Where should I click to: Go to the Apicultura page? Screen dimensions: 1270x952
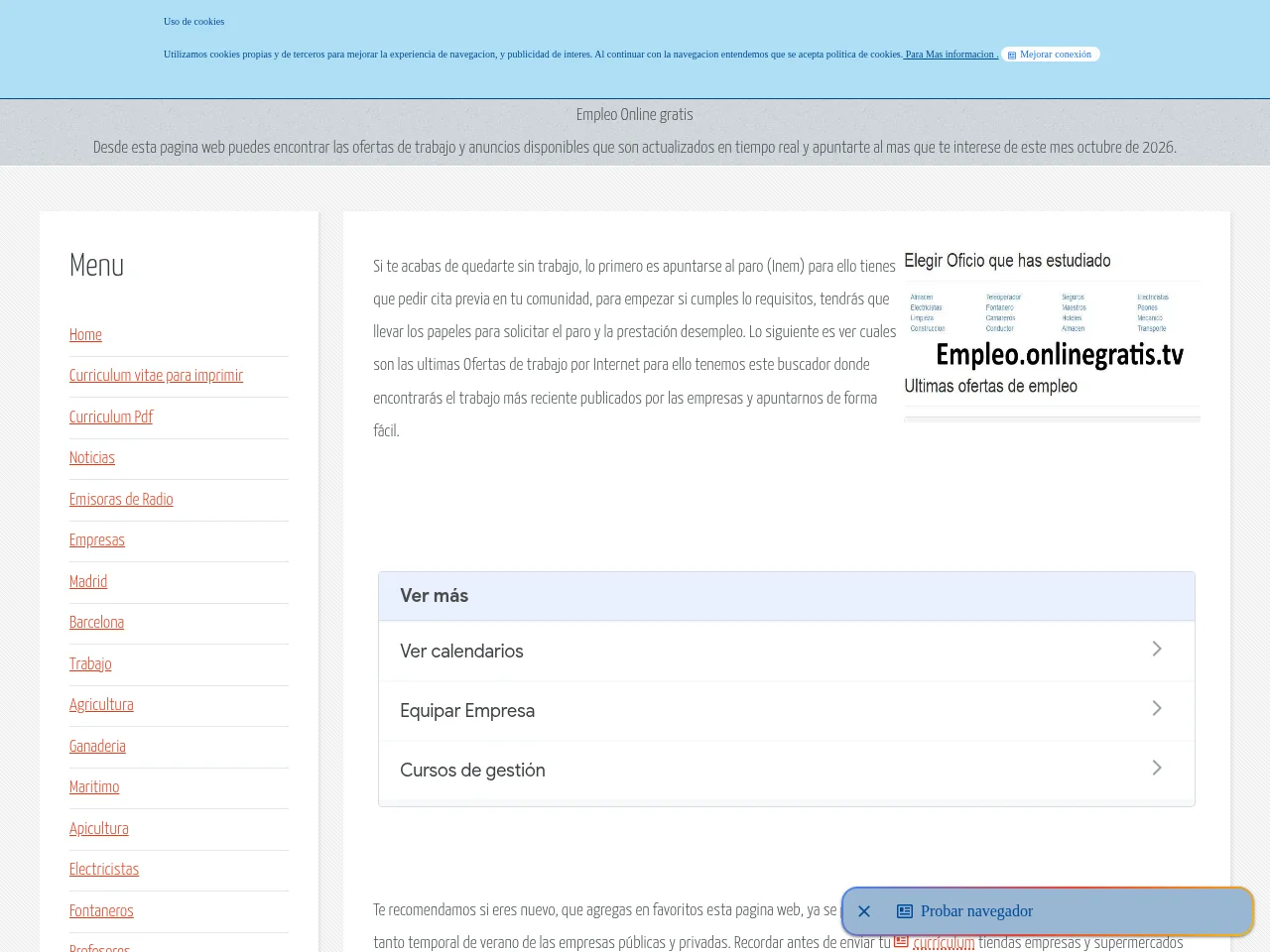click(99, 829)
